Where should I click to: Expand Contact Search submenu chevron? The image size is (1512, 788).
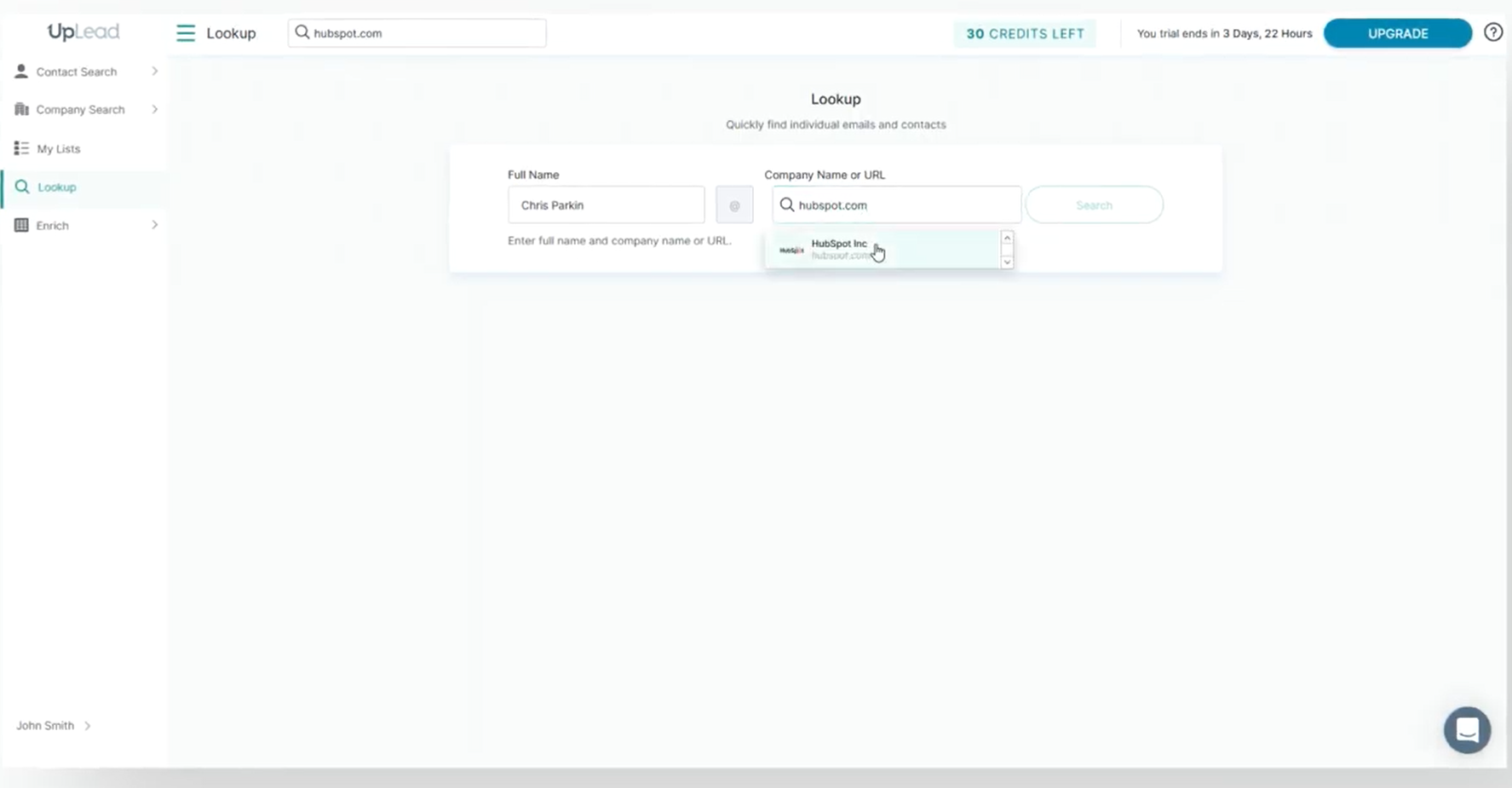click(155, 72)
